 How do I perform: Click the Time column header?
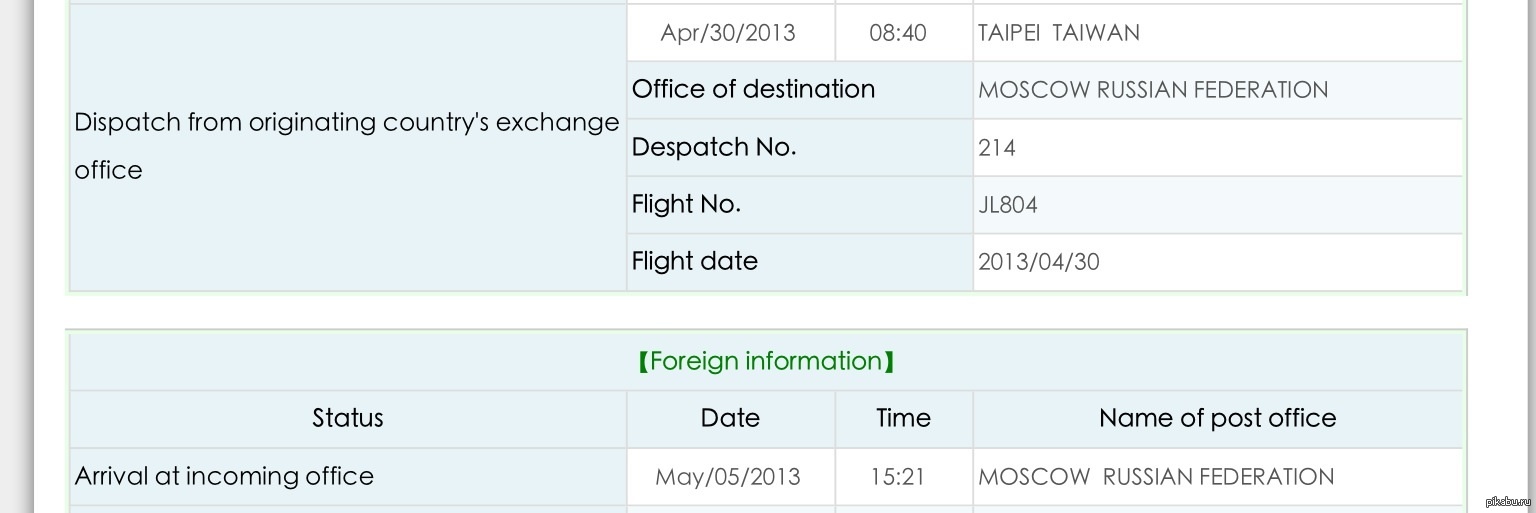point(903,418)
